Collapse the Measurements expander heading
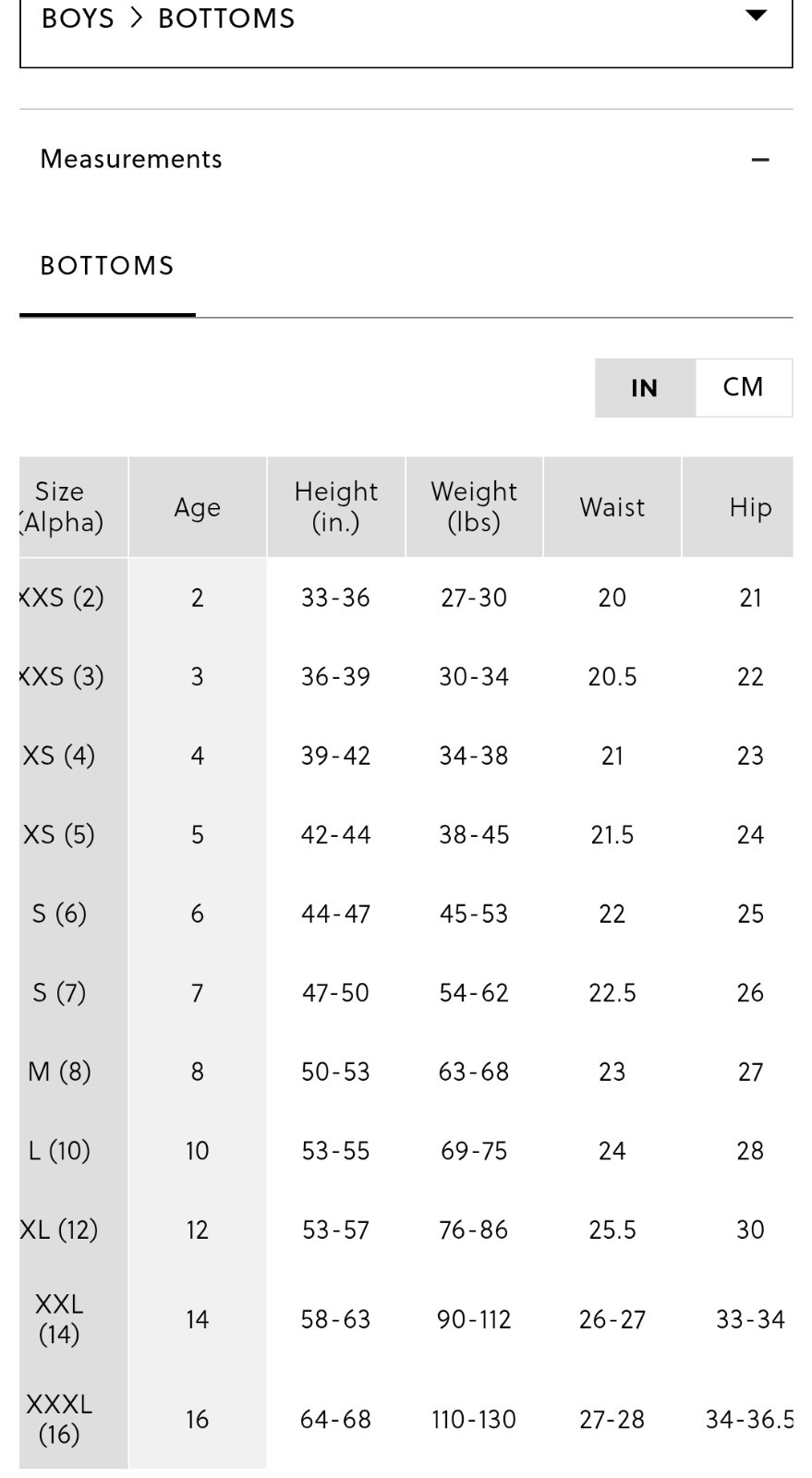The height and width of the screenshot is (1478, 812). pyautogui.click(x=406, y=159)
